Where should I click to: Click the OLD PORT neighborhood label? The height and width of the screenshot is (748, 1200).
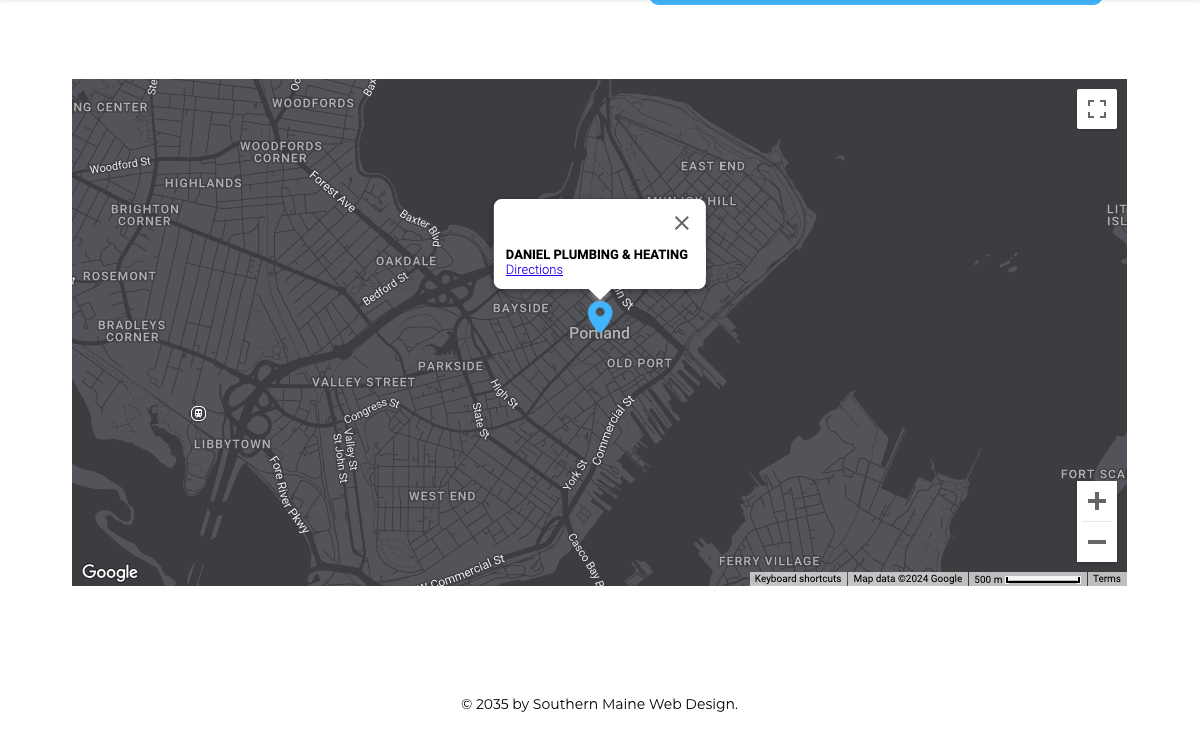(640, 363)
